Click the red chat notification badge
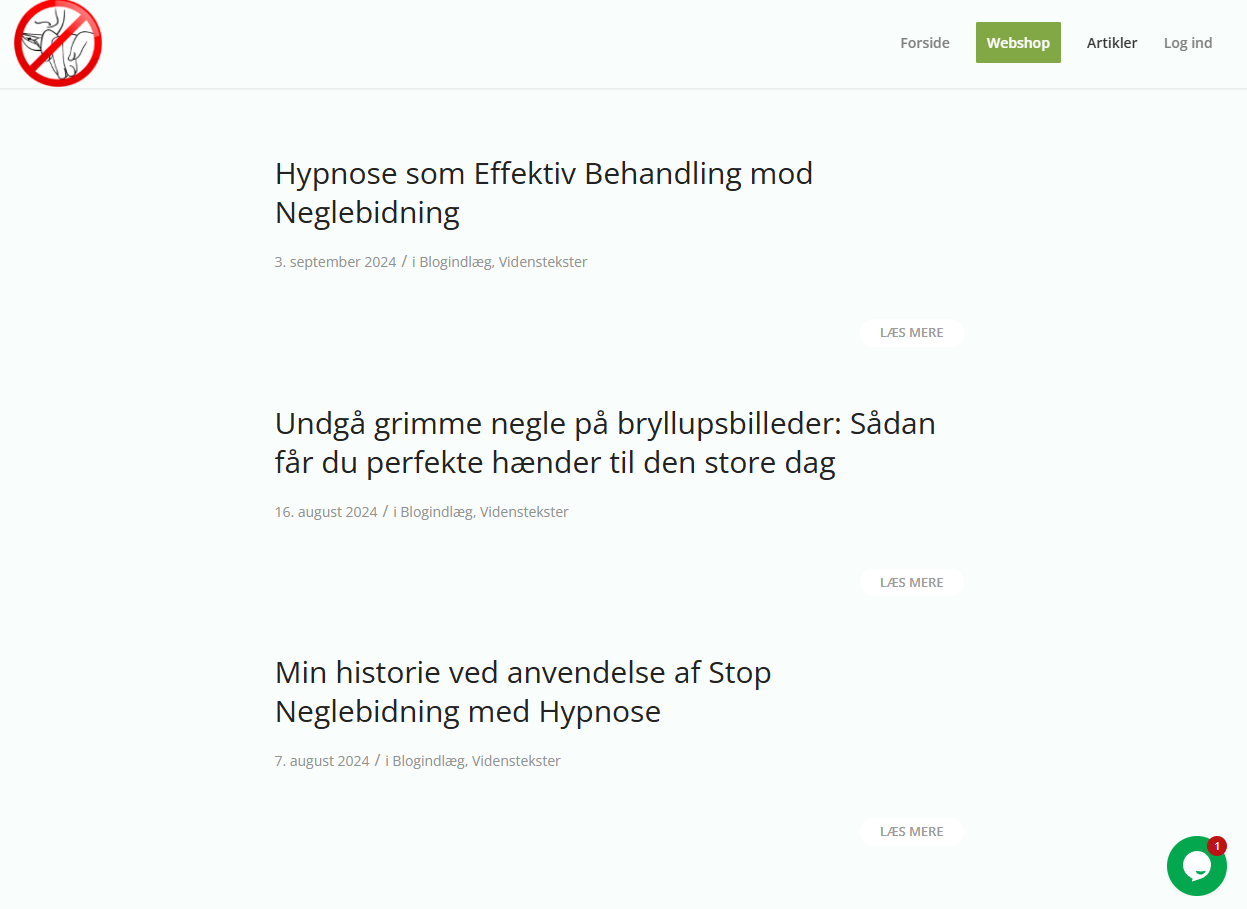The height and width of the screenshot is (909, 1247). click(1217, 846)
